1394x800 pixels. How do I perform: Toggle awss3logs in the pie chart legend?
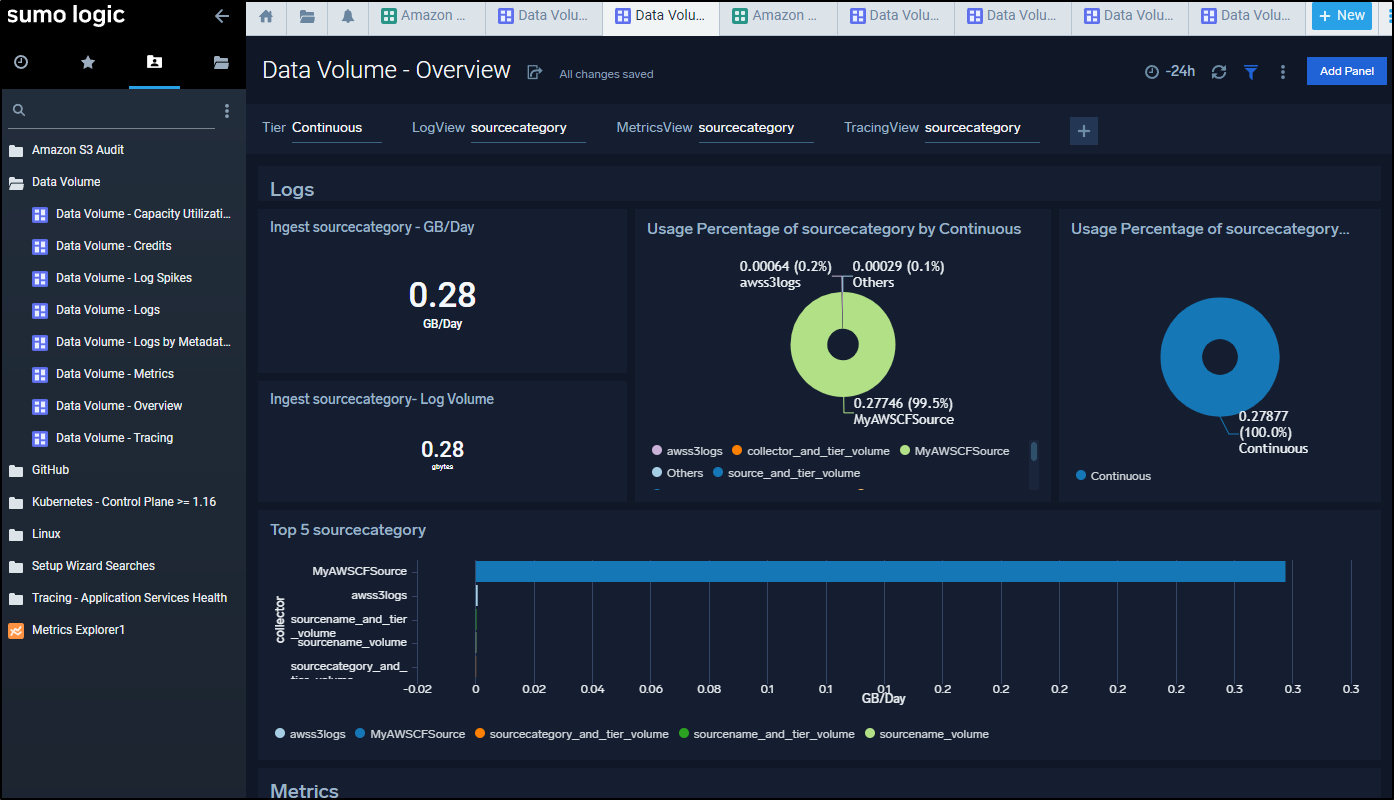(686, 451)
